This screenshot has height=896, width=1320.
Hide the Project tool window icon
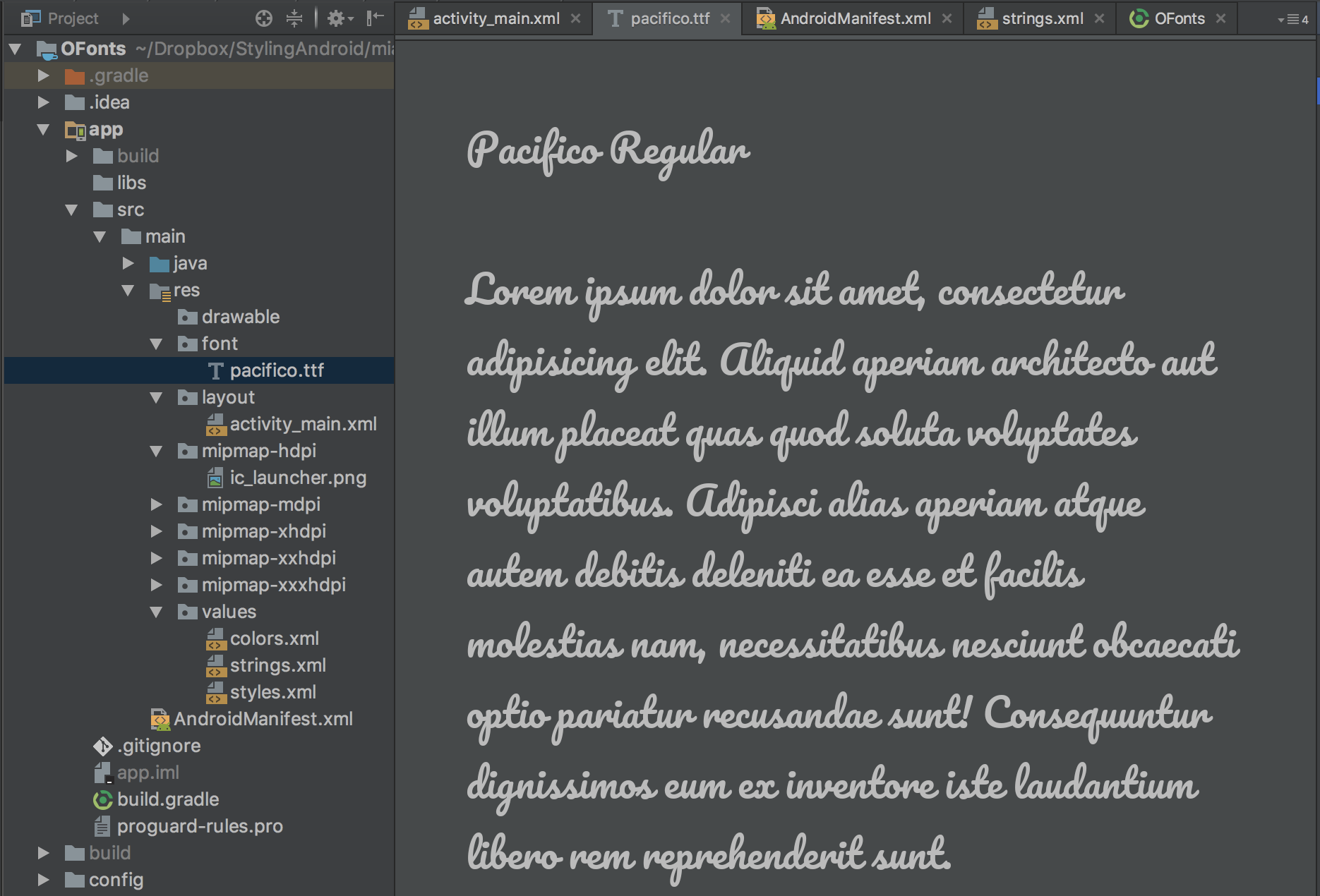pyautogui.click(x=375, y=18)
